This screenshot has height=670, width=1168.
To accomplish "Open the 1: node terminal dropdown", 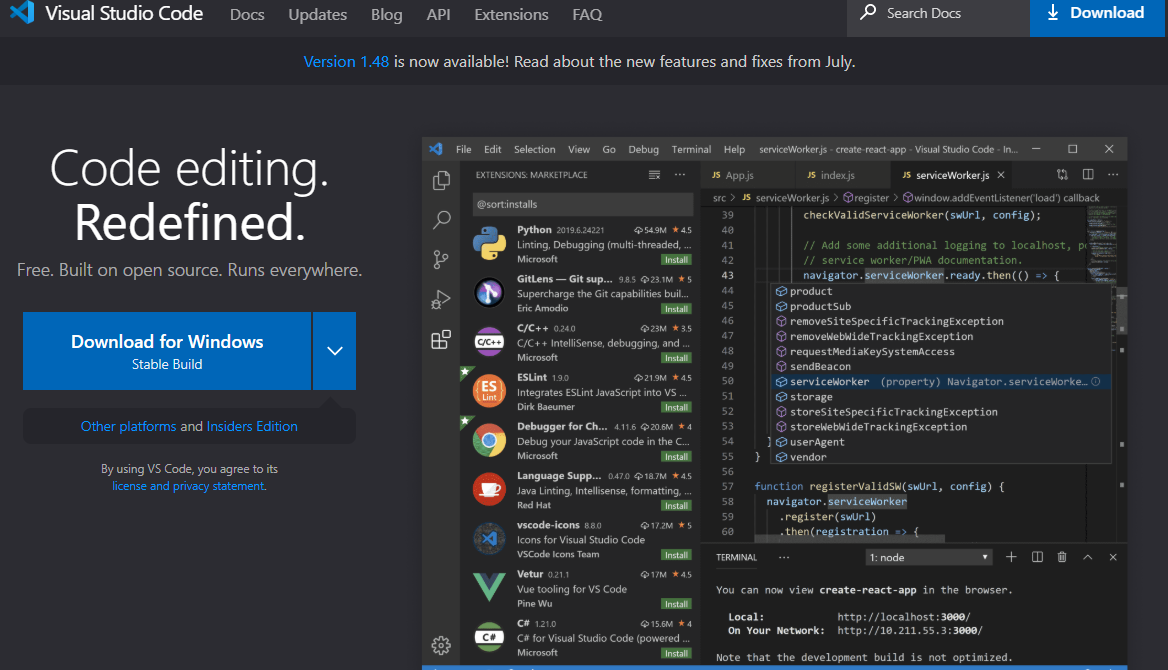I will click(929, 557).
